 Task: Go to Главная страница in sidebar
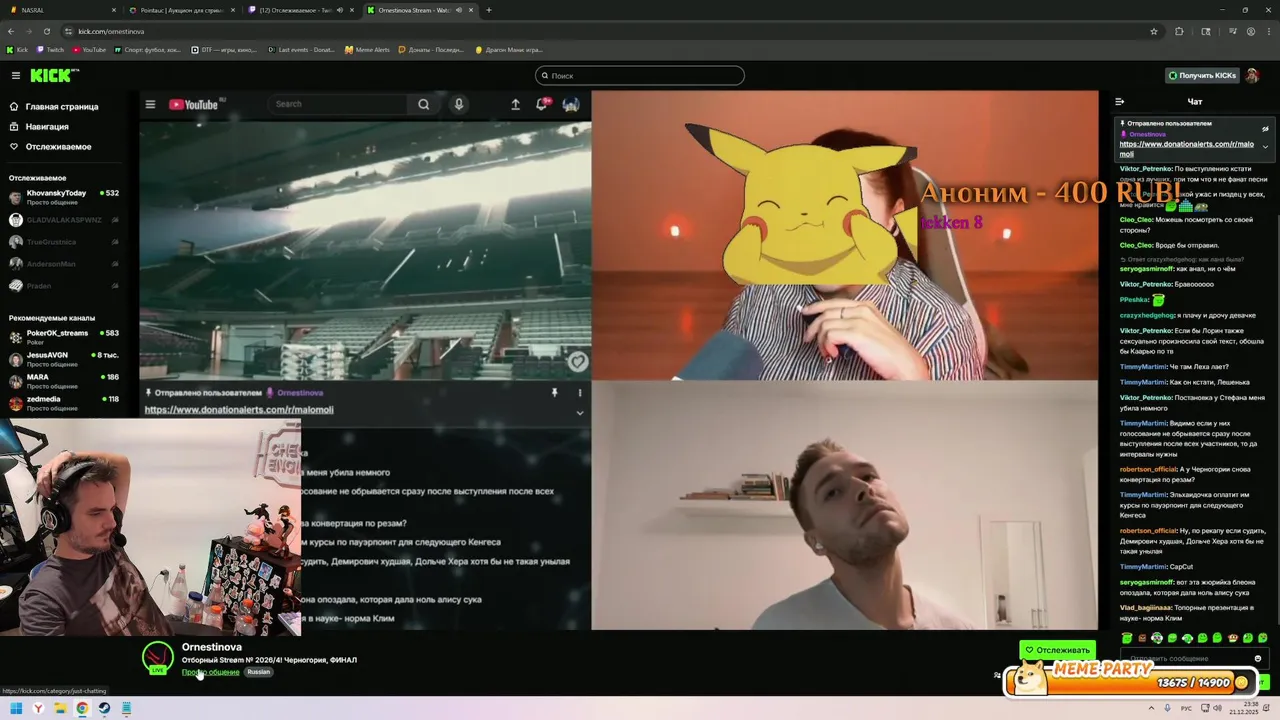click(54, 106)
